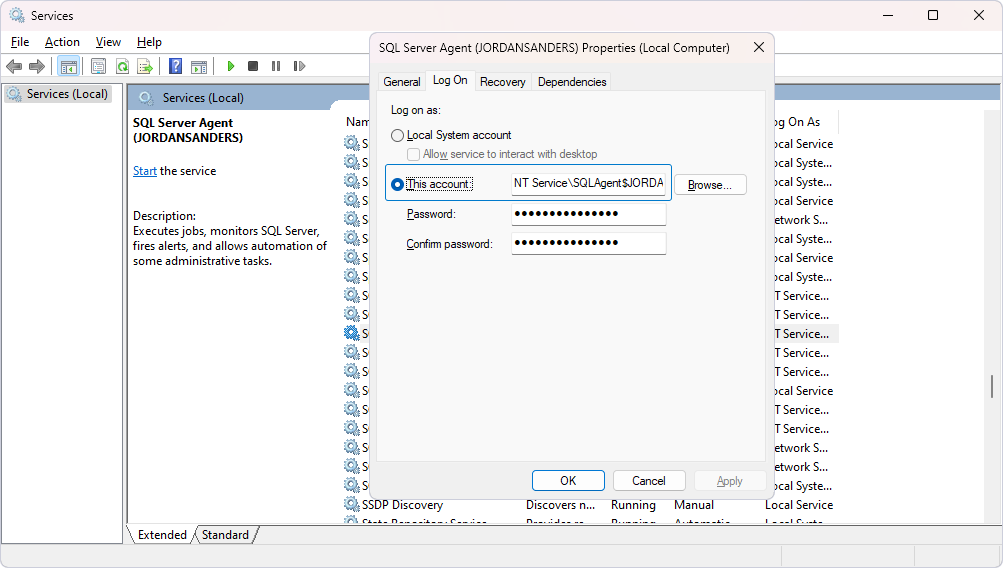
Task: Switch to the Recovery tab
Action: 502,82
